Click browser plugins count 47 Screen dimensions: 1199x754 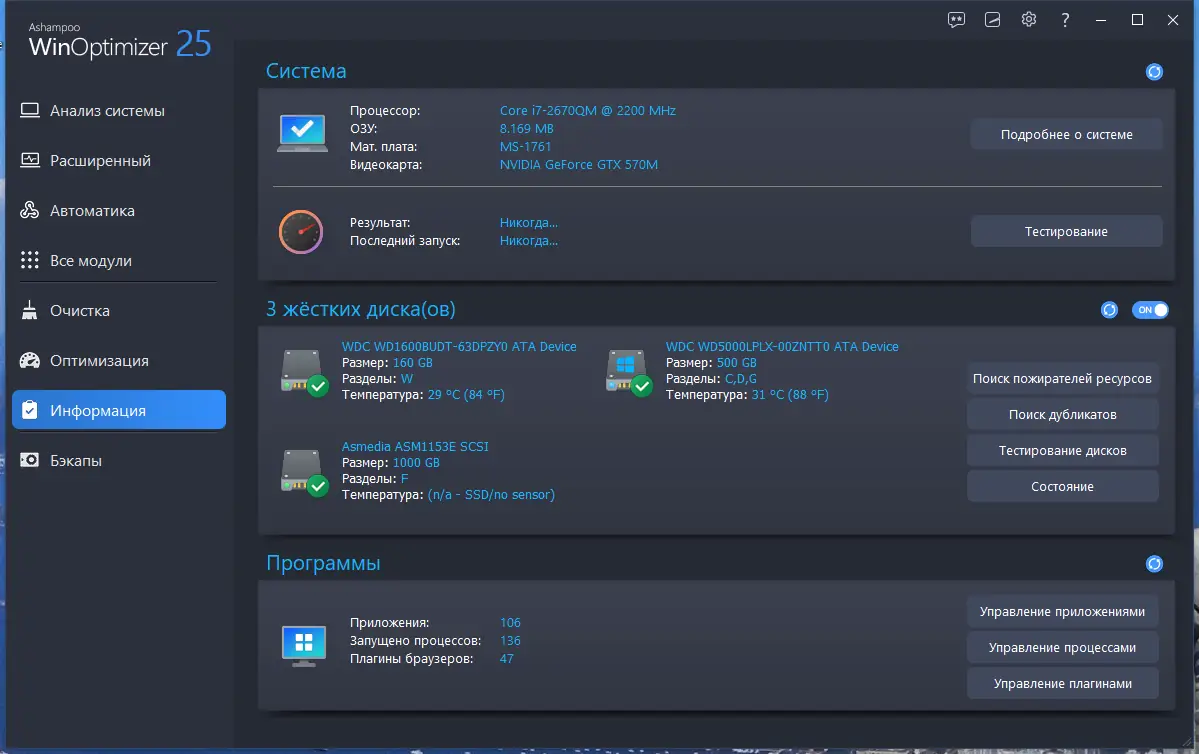pyautogui.click(x=506, y=658)
